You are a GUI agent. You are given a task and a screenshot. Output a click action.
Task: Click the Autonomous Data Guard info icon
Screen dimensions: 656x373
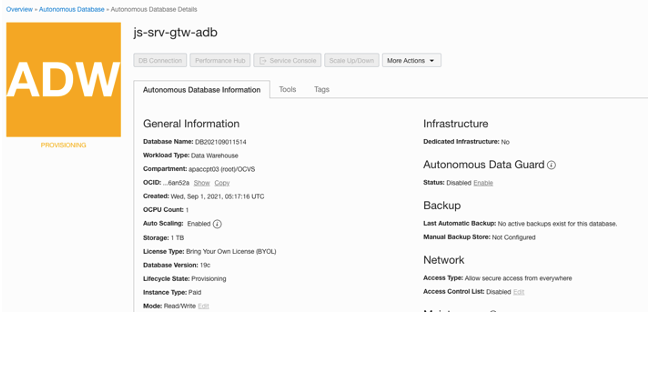(x=551, y=165)
